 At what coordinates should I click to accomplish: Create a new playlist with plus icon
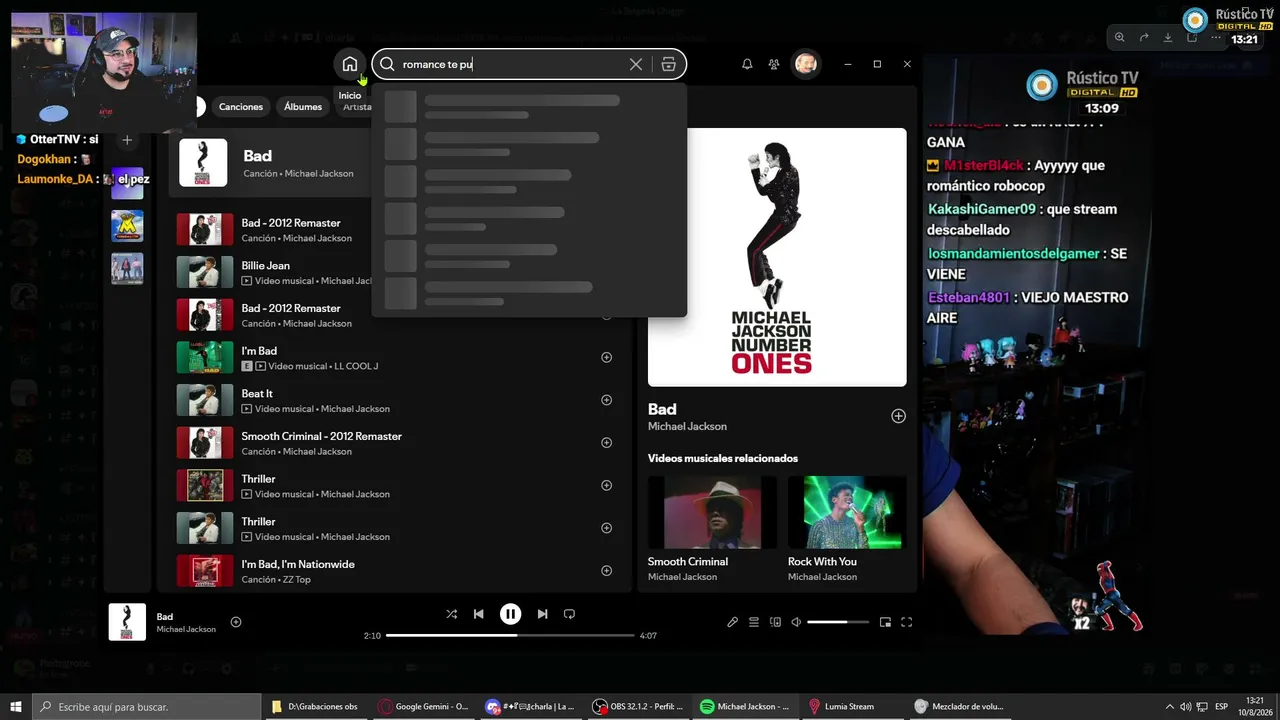pyautogui.click(x=127, y=140)
